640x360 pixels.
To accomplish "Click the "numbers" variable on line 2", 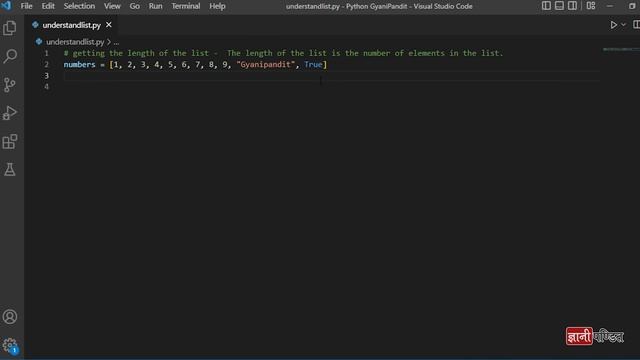I will point(79,64).
